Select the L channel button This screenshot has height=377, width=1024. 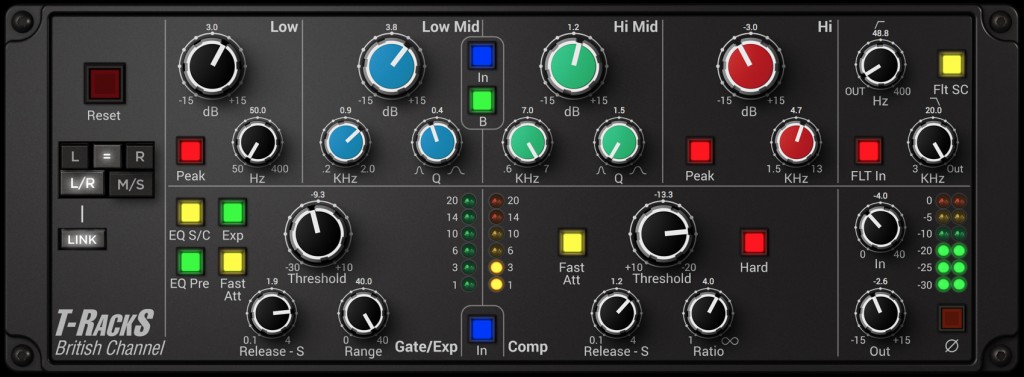(x=74, y=156)
